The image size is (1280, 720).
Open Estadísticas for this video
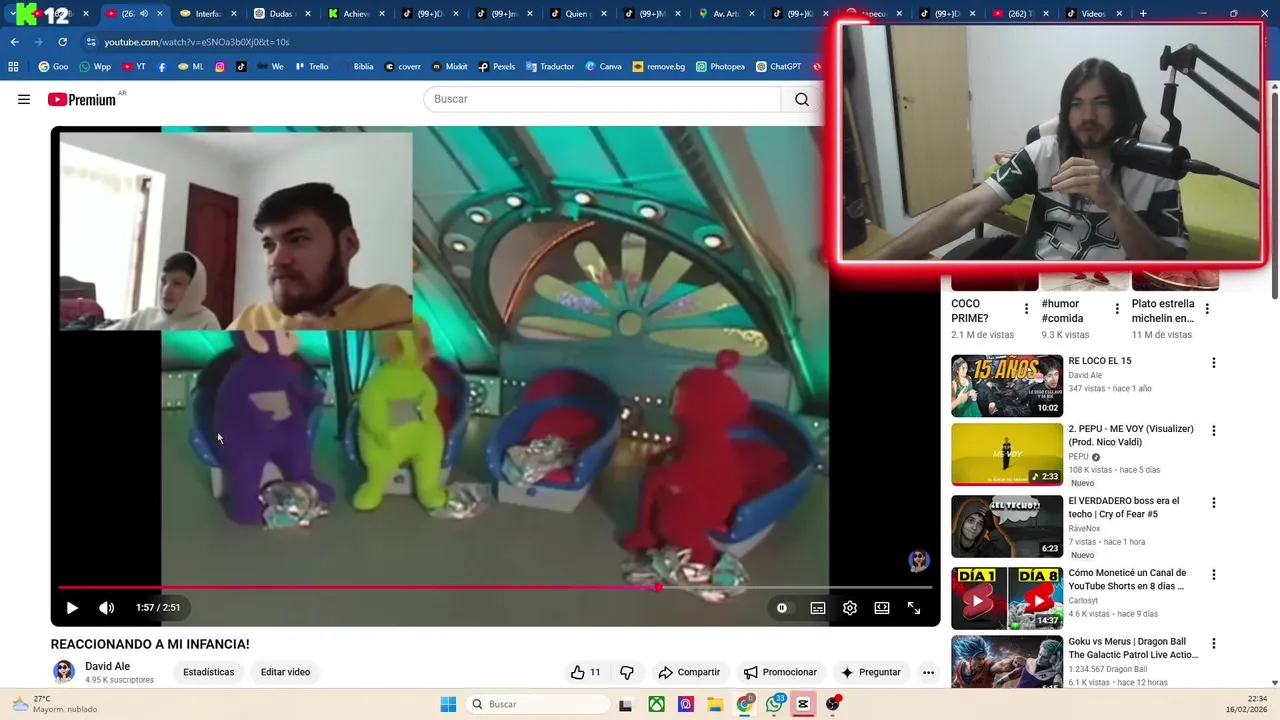208,672
